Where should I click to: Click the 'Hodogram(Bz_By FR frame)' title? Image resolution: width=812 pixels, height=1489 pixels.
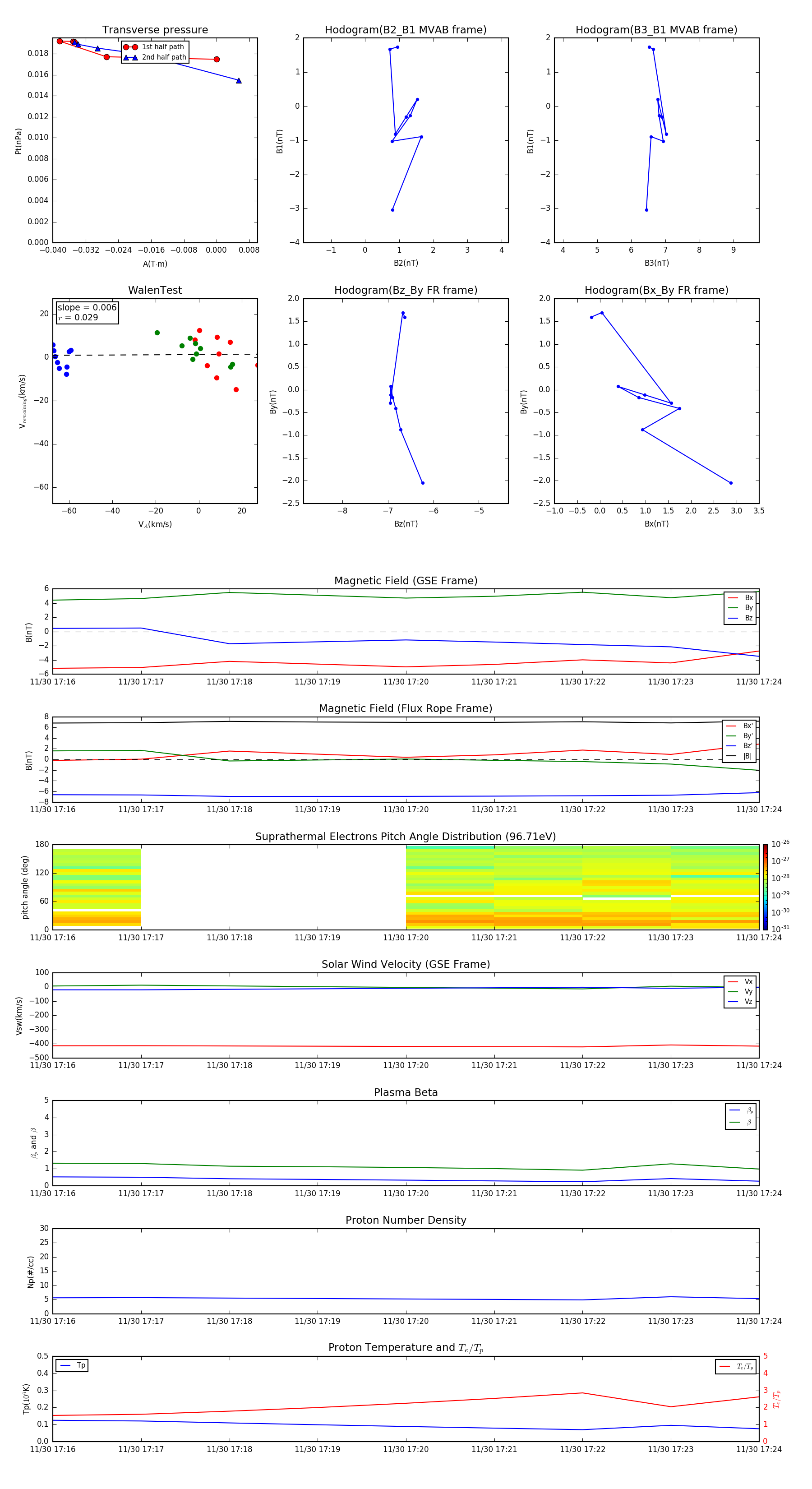[406, 290]
